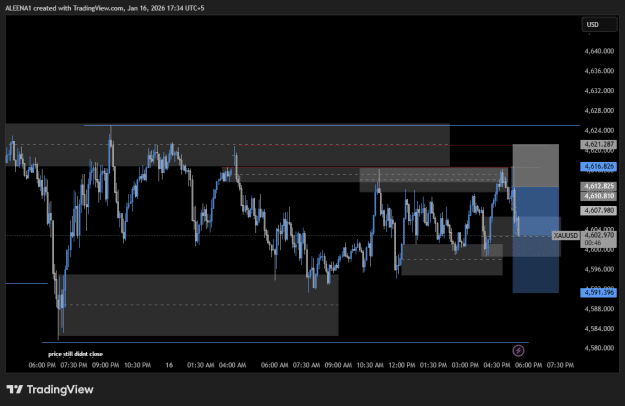This screenshot has height=406, width=625.
Task: Open the USD currency selector
Action: pyautogui.click(x=599, y=25)
